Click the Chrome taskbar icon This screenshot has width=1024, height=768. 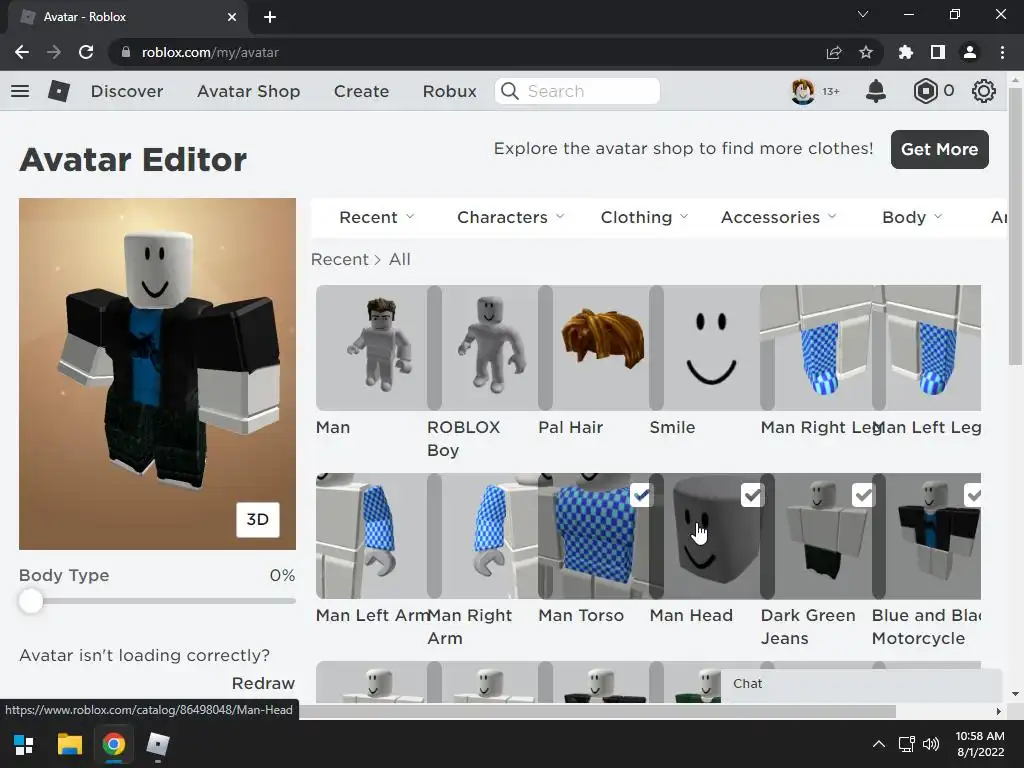(x=114, y=744)
